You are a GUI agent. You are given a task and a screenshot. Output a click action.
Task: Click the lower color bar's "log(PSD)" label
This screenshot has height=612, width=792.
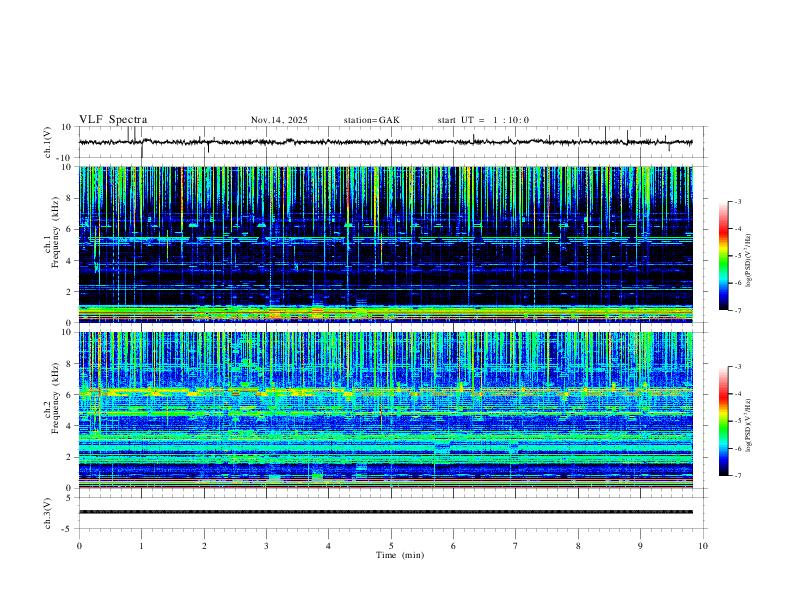[749, 425]
